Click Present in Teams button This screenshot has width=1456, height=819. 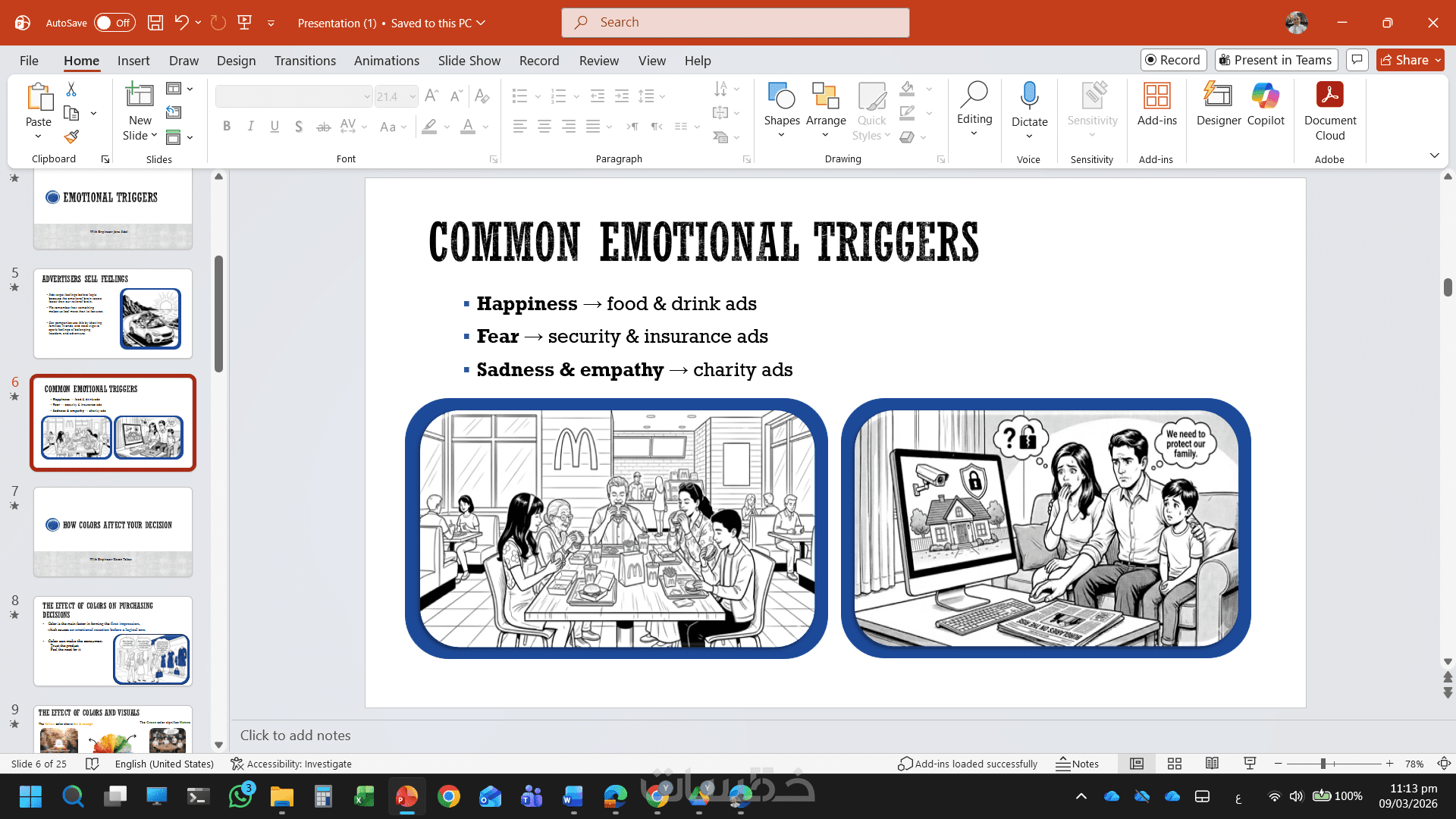[1276, 60]
